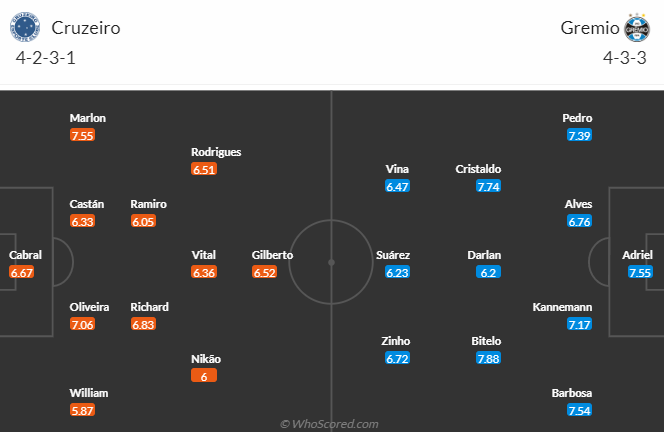Click player name Rodrigues

(216, 152)
